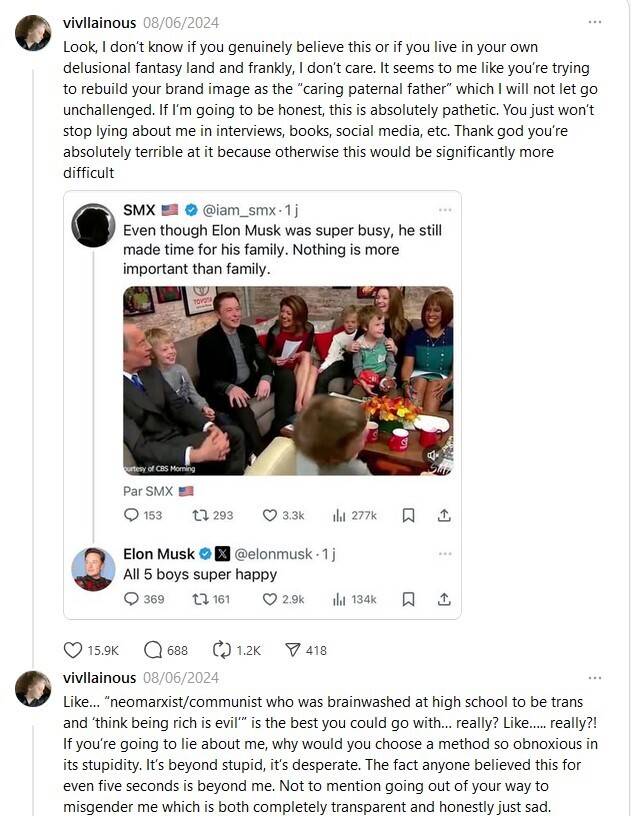Open more options on second vivllainous post

click(x=595, y=678)
